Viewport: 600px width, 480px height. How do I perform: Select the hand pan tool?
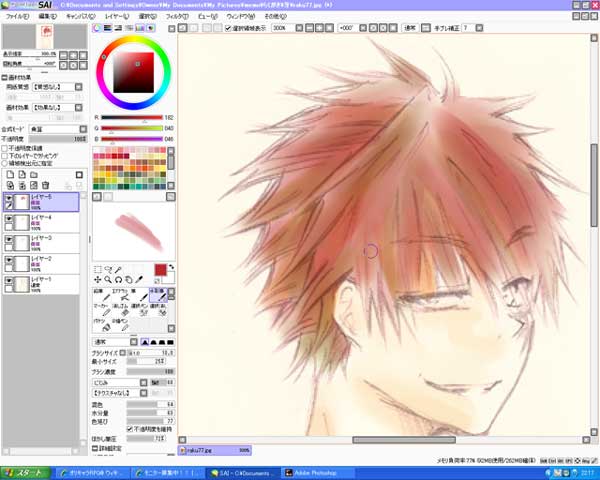click(x=129, y=279)
